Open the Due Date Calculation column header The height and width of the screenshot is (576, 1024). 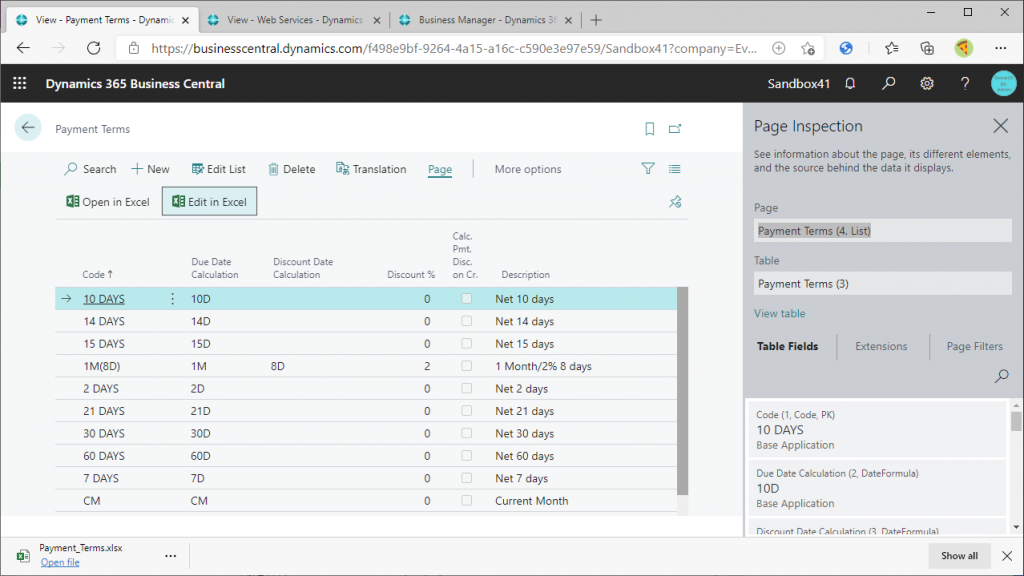point(215,268)
